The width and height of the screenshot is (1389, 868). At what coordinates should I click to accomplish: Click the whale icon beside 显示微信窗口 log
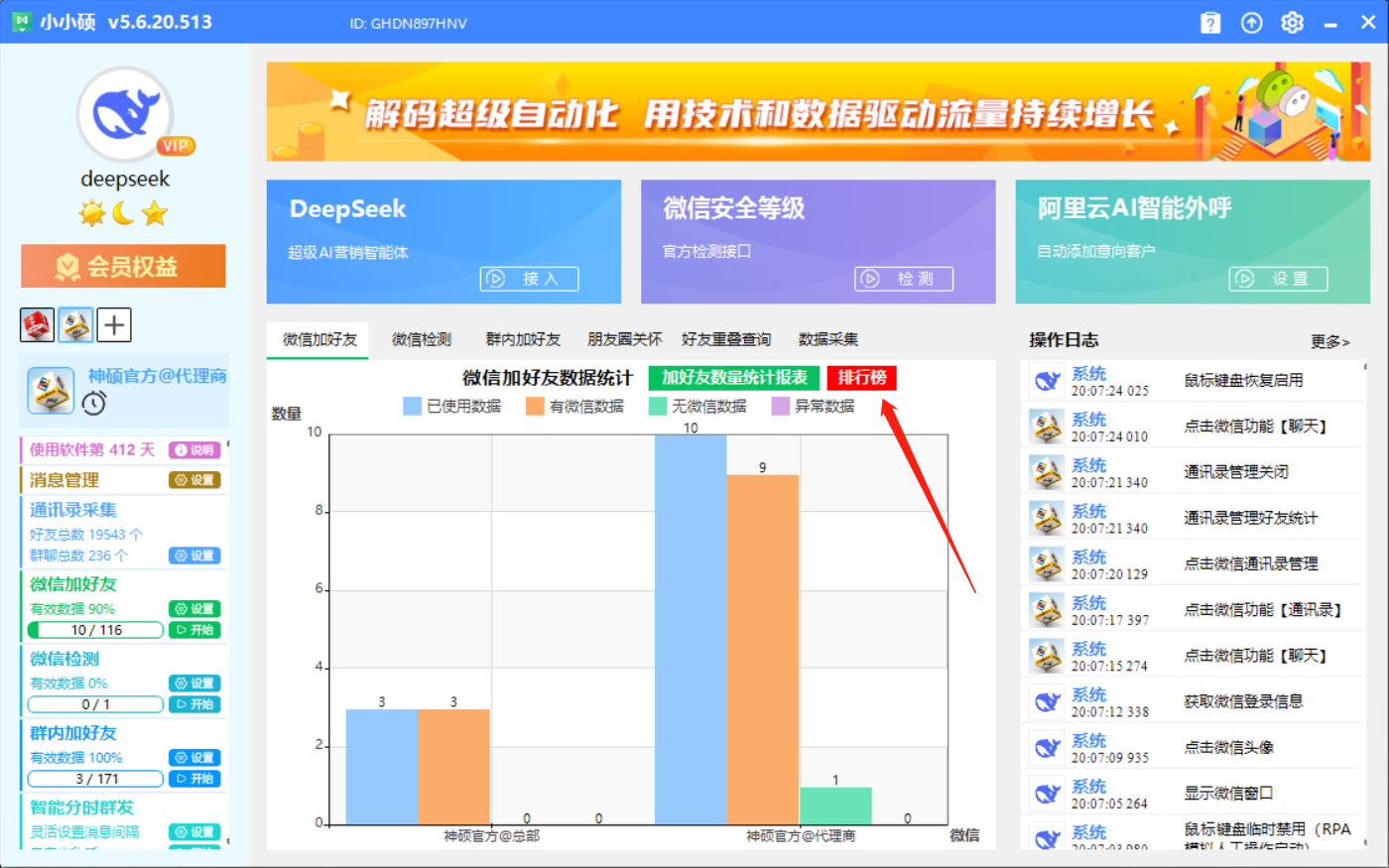(x=1047, y=793)
